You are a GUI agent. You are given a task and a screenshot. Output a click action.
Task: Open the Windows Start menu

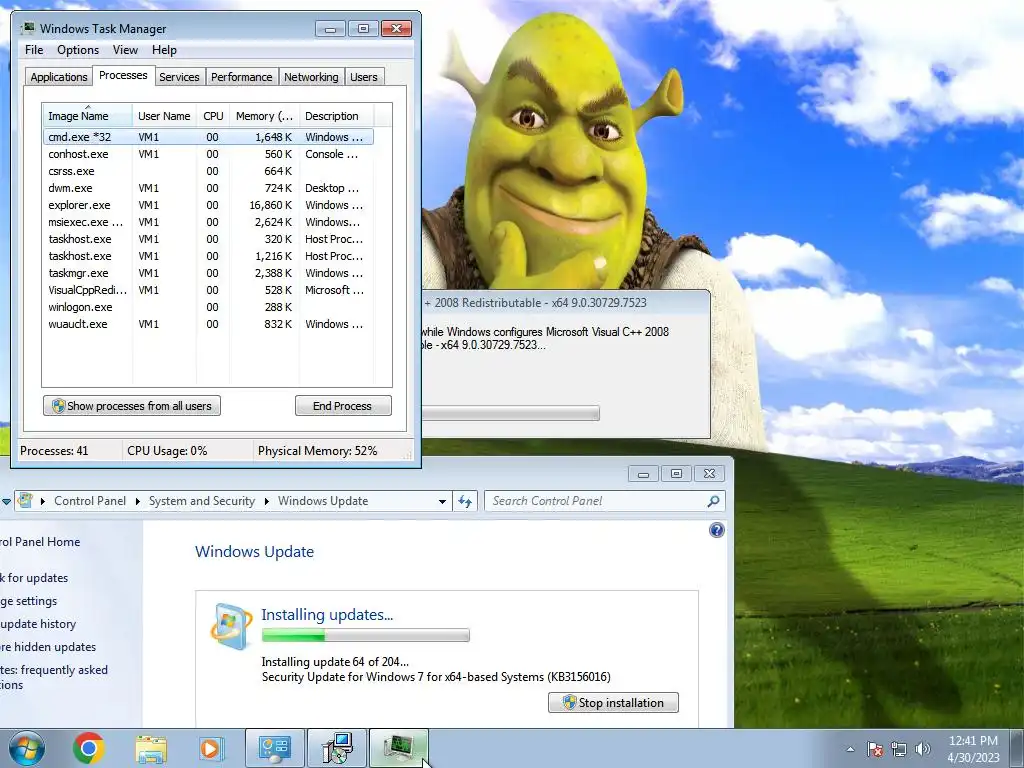pos(27,748)
